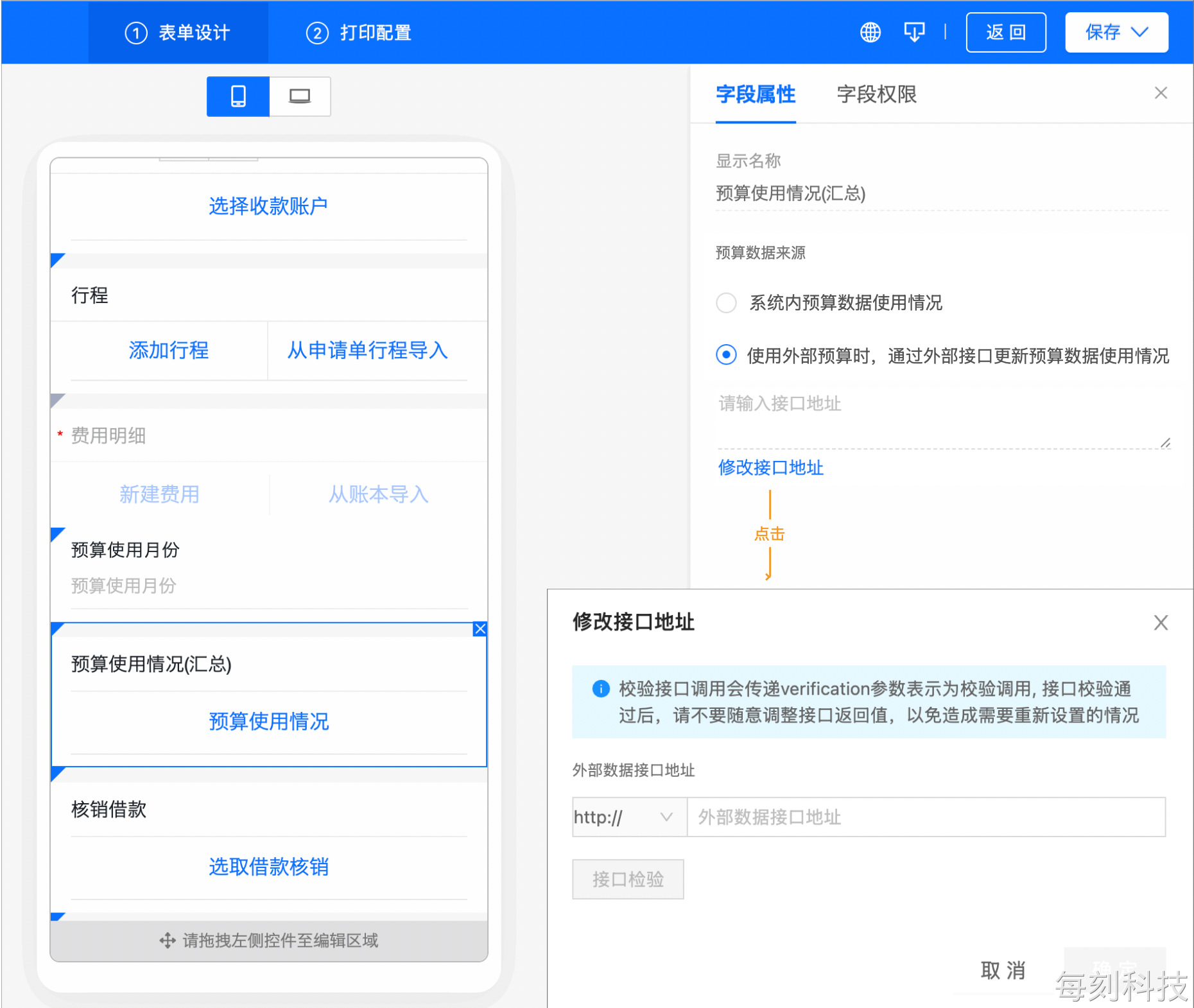The width and height of the screenshot is (1194, 1008).
Task: Select 系统内预算数据使用情况 radio option
Action: [727, 302]
